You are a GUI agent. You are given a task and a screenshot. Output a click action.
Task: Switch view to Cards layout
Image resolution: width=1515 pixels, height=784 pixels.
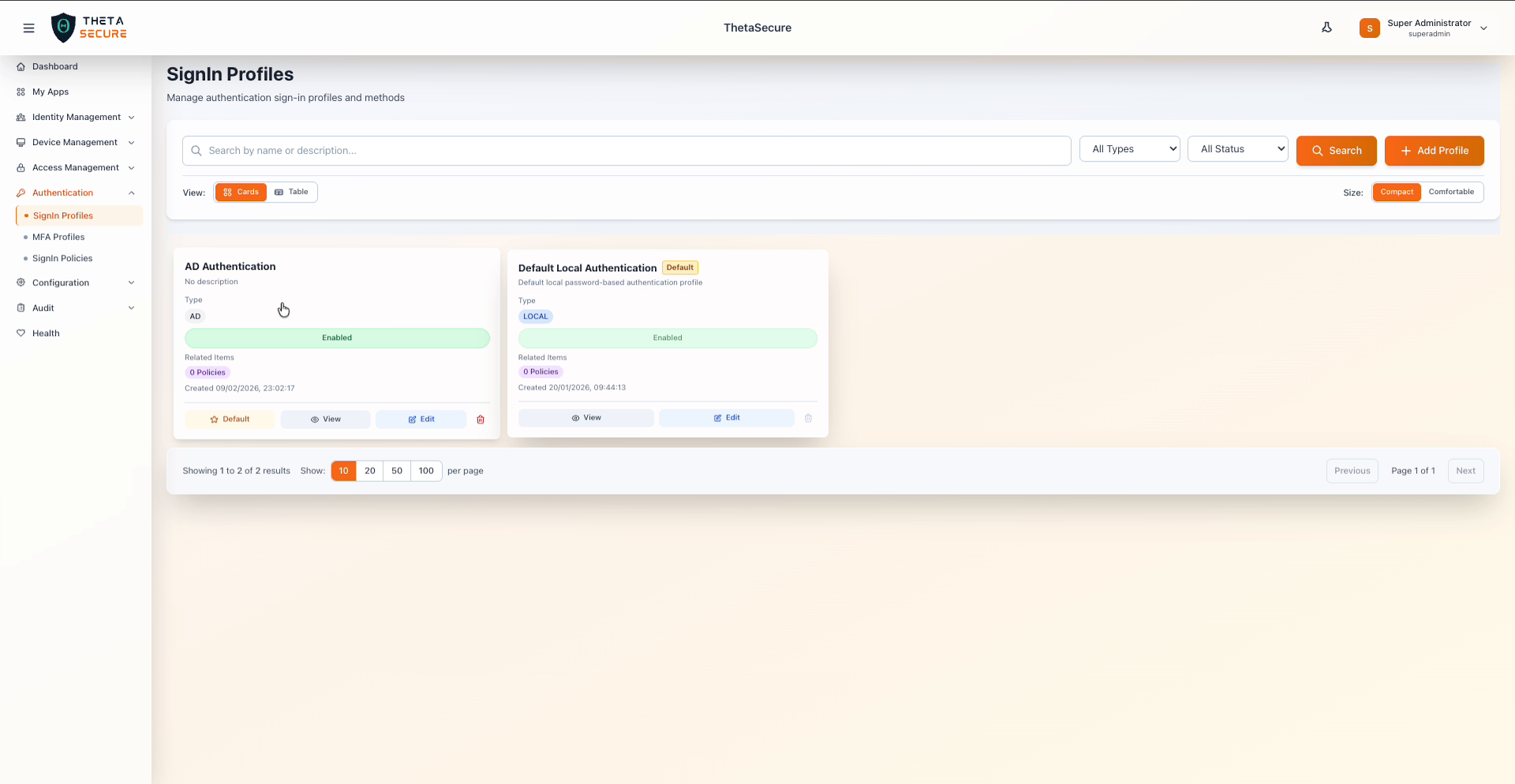tap(241, 192)
